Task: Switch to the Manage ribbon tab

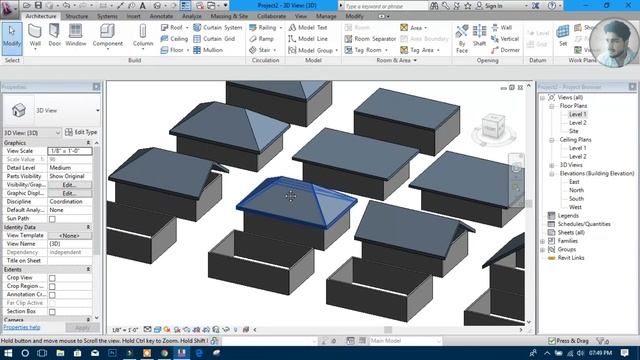Action: coord(326,16)
